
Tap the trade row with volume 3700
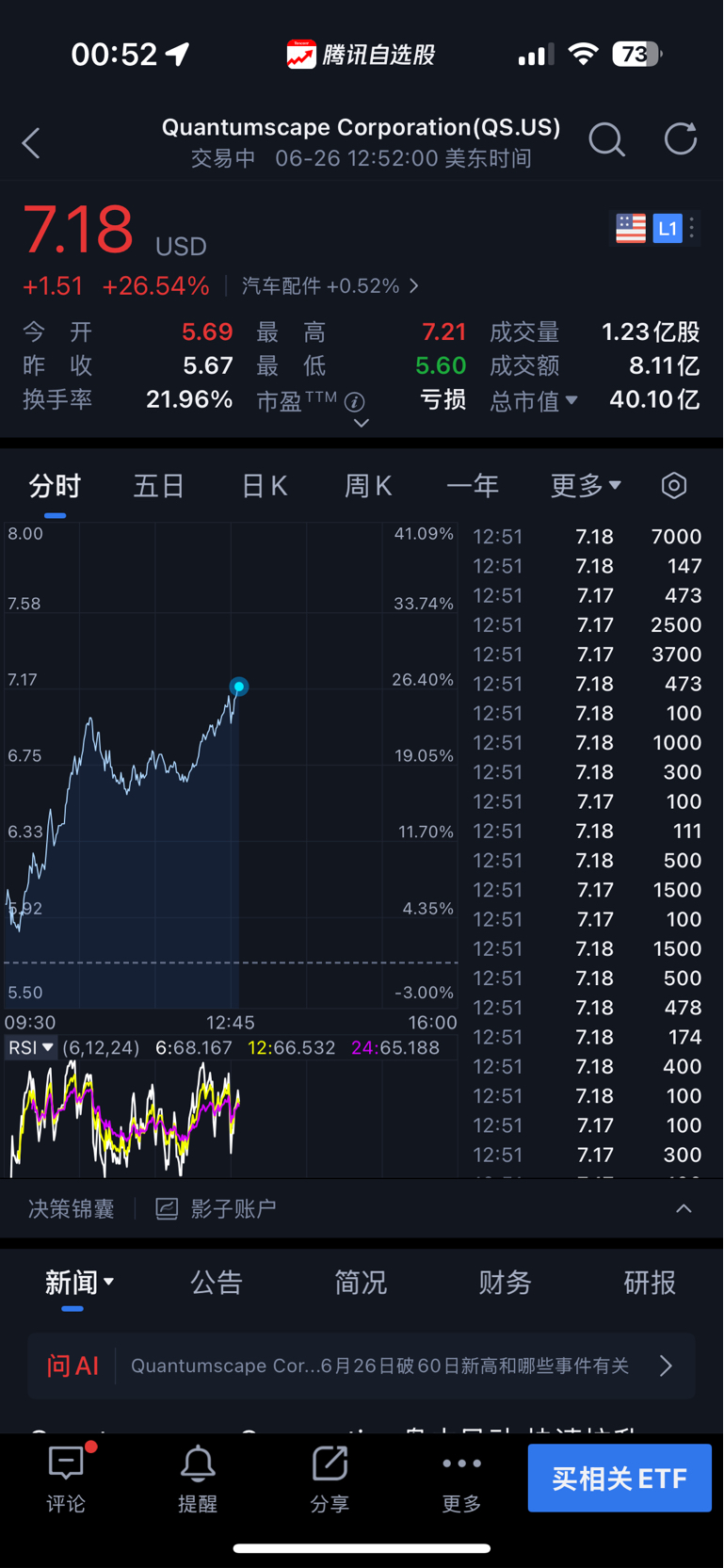click(587, 655)
